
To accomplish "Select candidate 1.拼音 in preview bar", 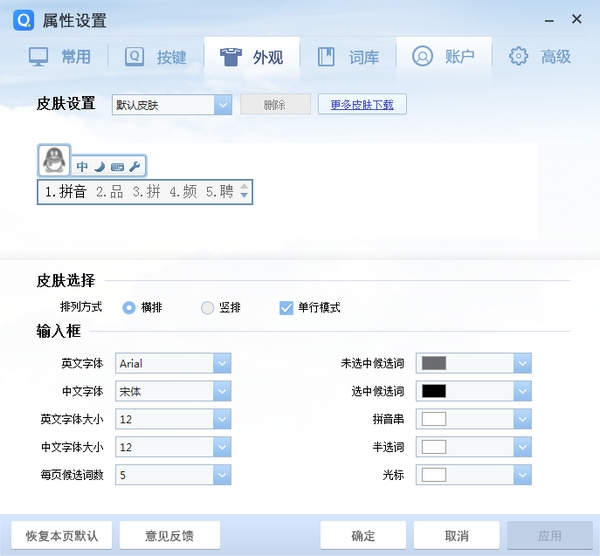I will (66, 192).
